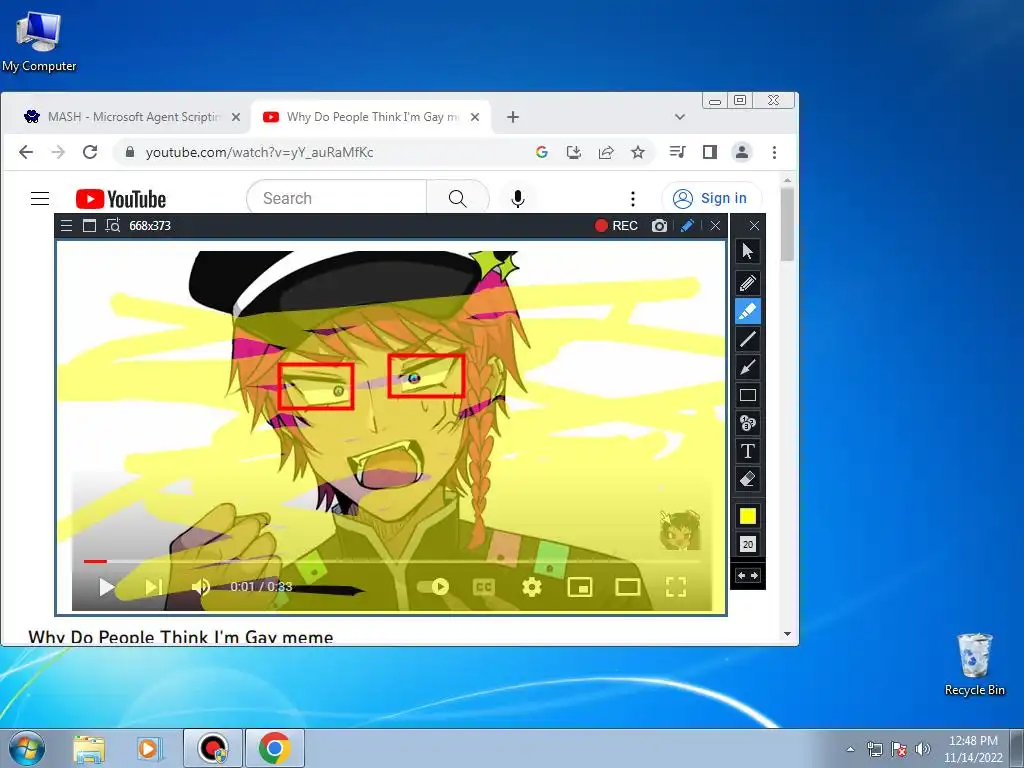Viewport: 1024px width, 768px height.
Task: Switch to theater mode view
Action: click(628, 587)
